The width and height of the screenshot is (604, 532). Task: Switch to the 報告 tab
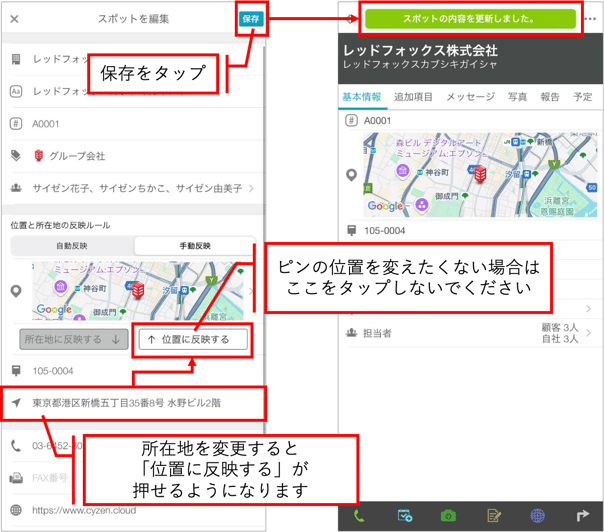(550, 97)
